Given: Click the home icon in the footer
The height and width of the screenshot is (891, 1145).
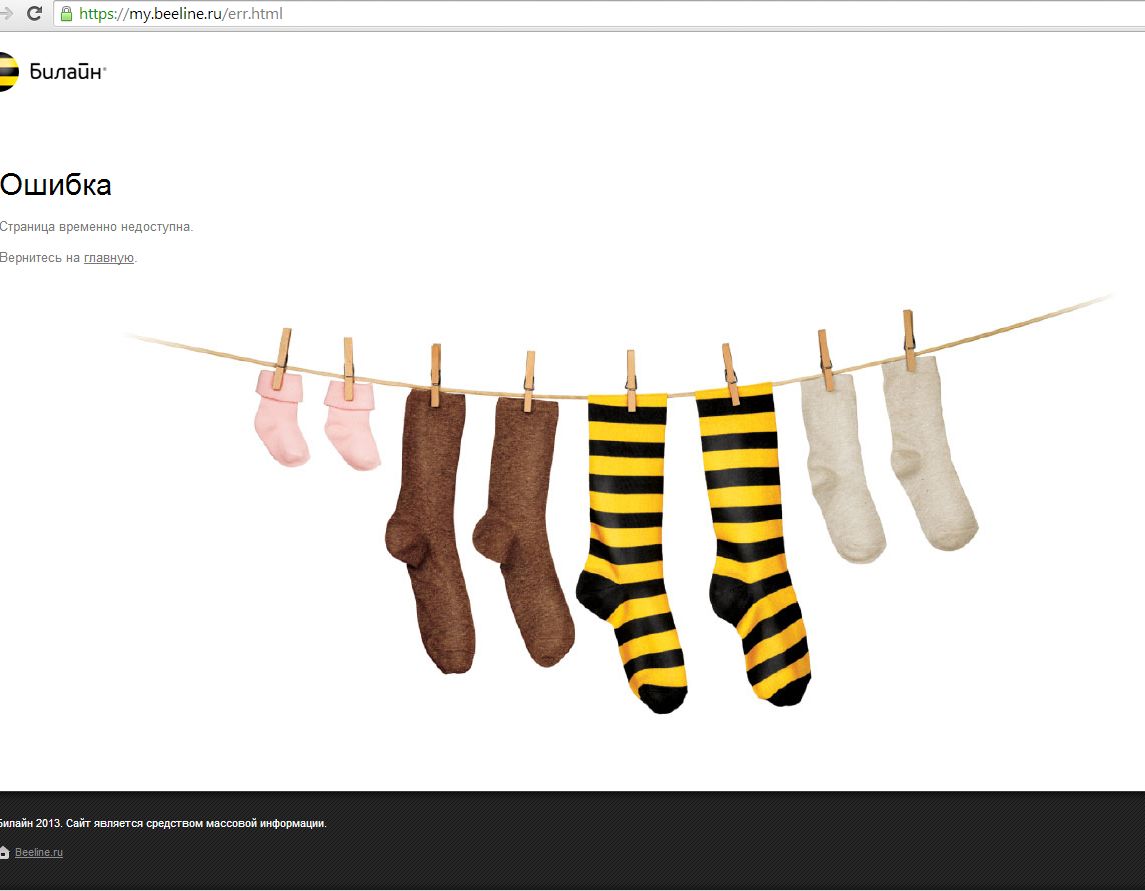Looking at the screenshot, I should click(x=4, y=853).
